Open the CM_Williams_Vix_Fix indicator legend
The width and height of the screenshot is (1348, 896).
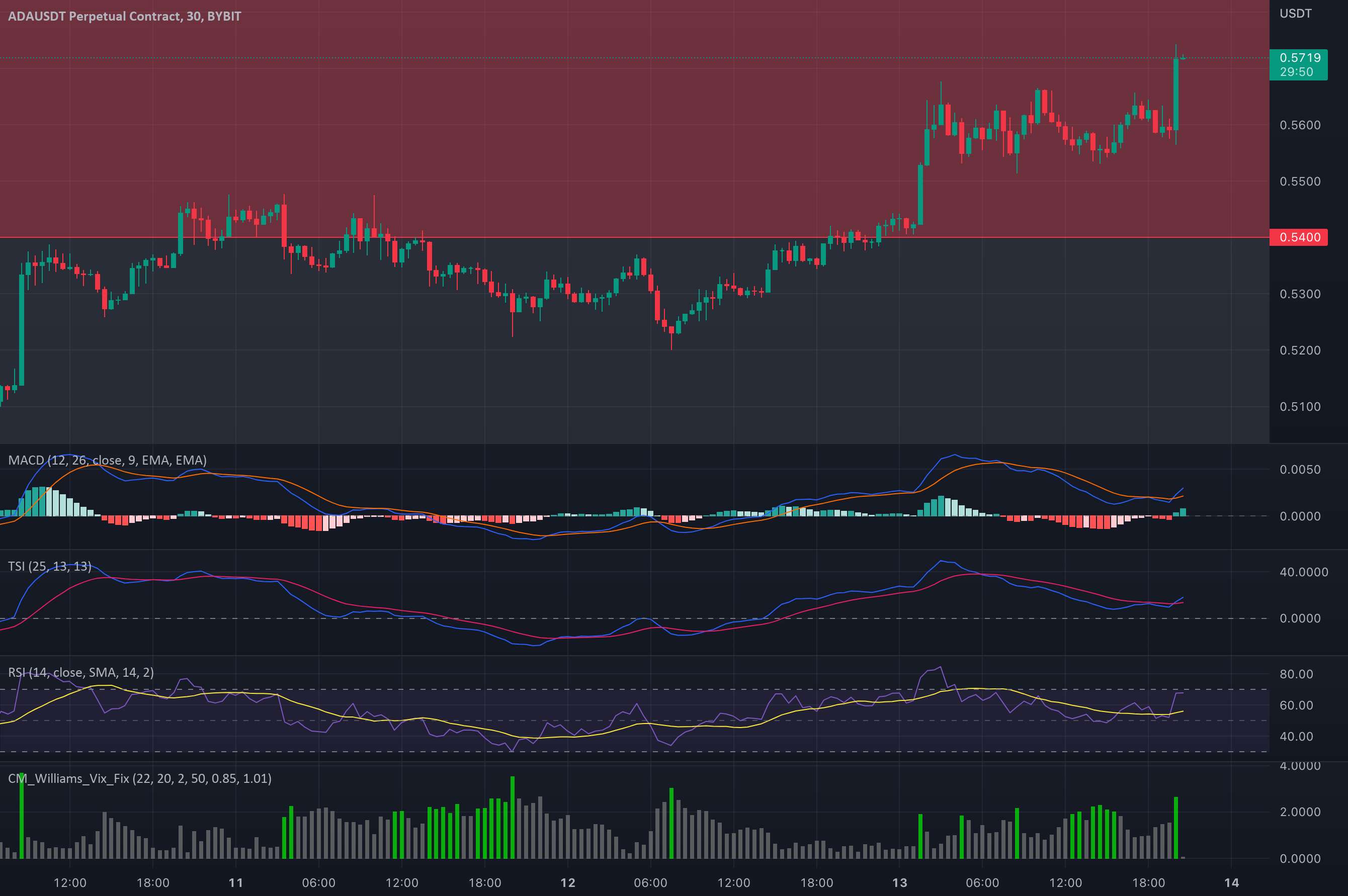(x=140, y=778)
